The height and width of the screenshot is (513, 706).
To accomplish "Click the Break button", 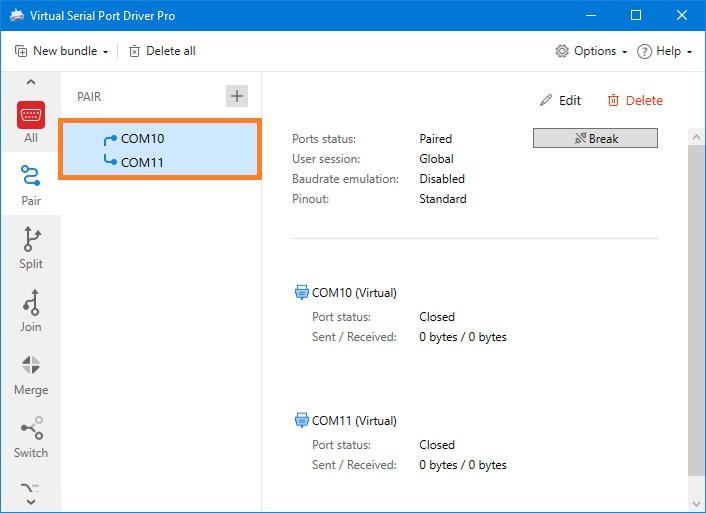I will pyautogui.click(x=595, y=138).
